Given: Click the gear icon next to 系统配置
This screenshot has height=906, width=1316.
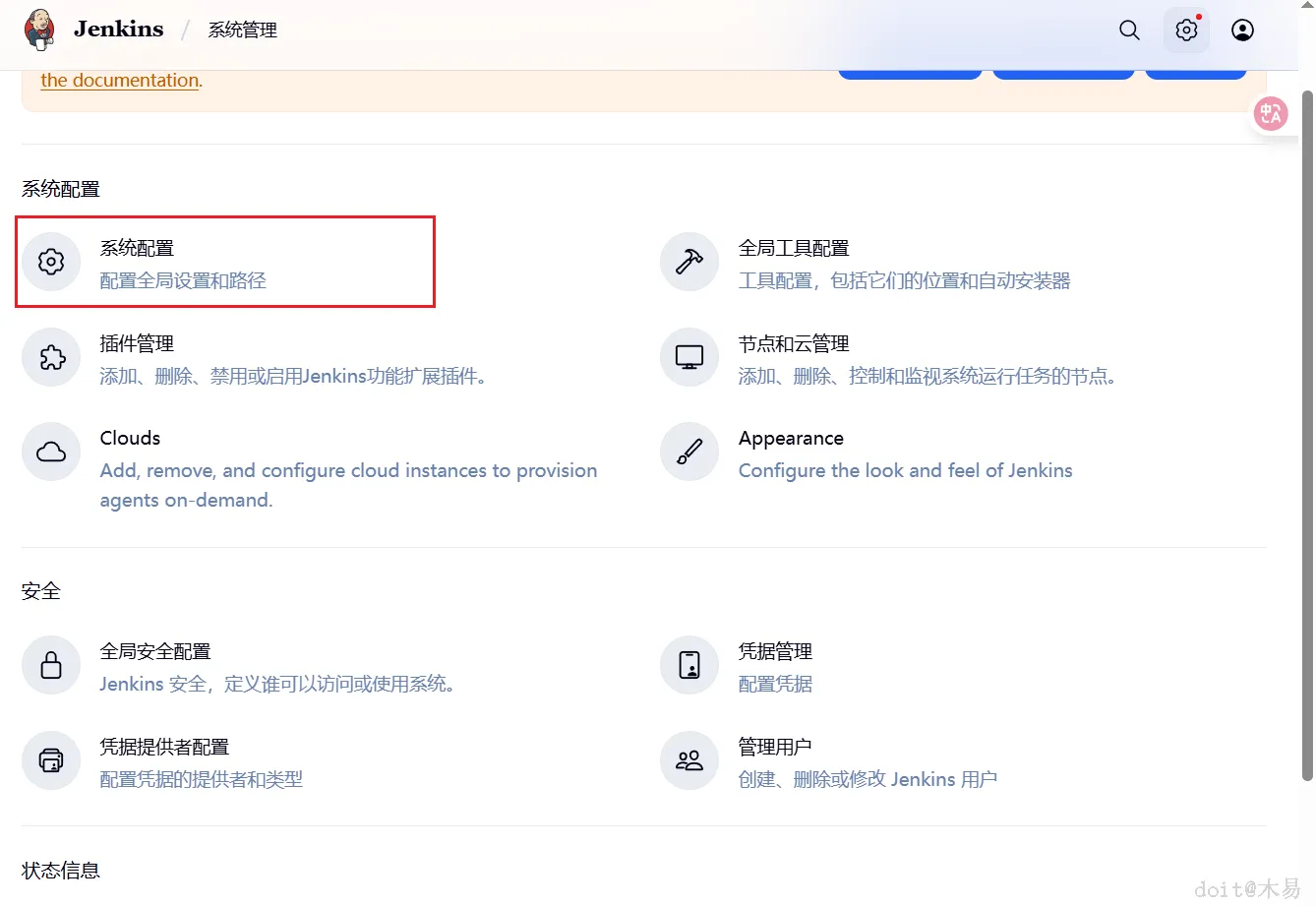Looking at the screenshot, I should (x=51, y=262).
